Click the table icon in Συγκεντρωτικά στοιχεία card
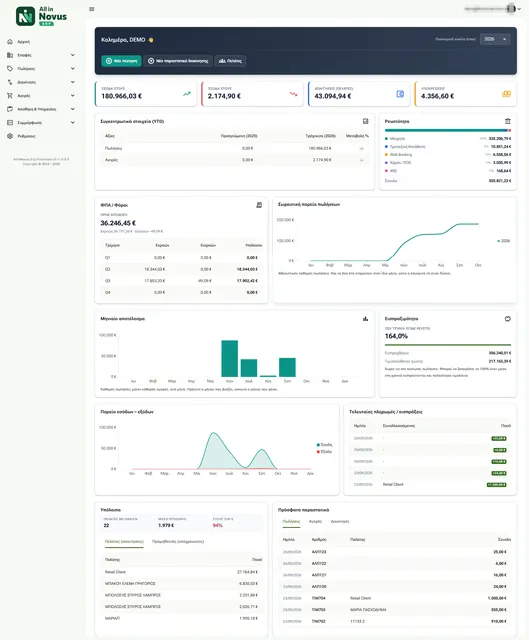The image size is (529, 640). click(365, 121)
